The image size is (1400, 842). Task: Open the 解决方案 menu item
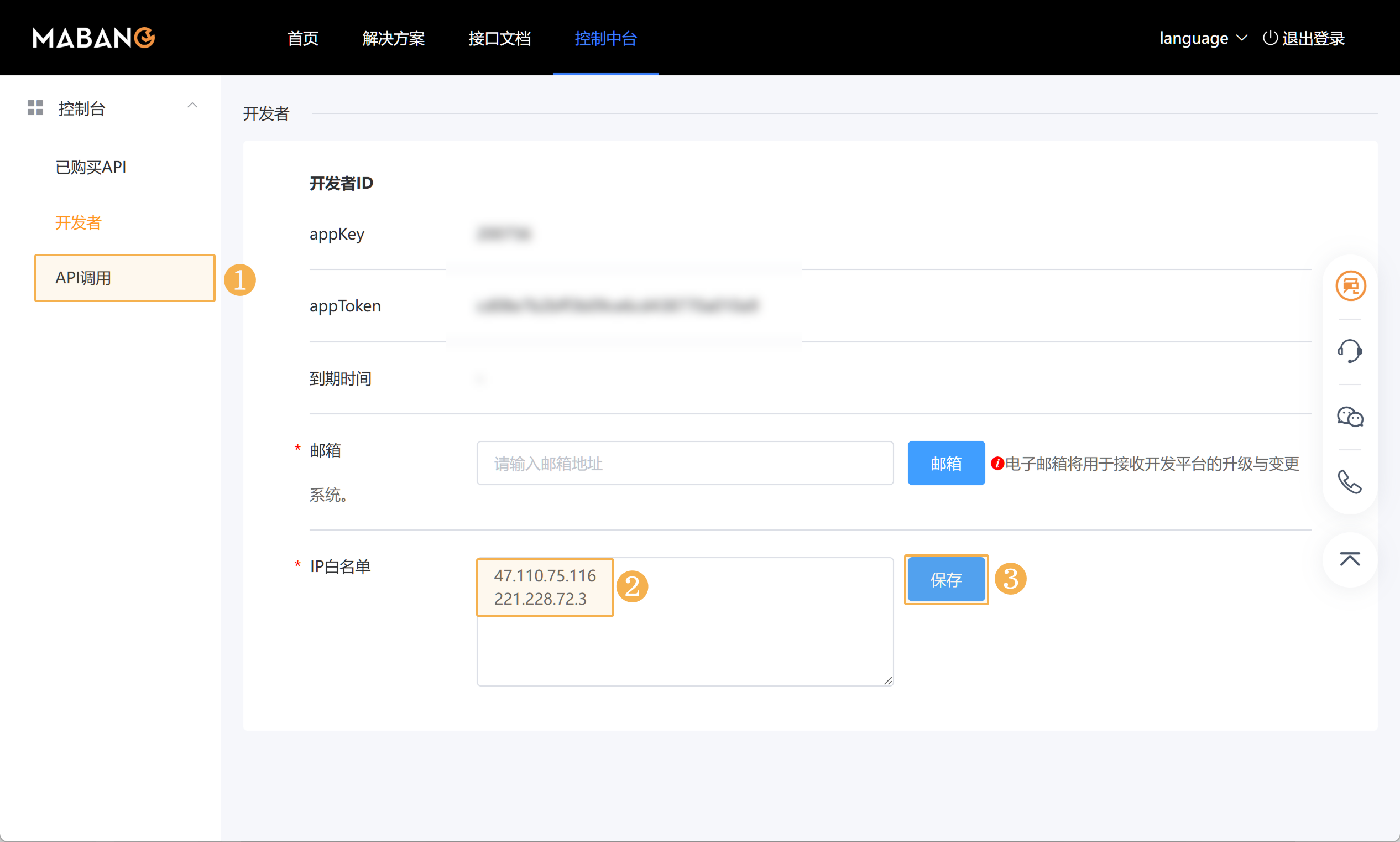coord(393,38)
